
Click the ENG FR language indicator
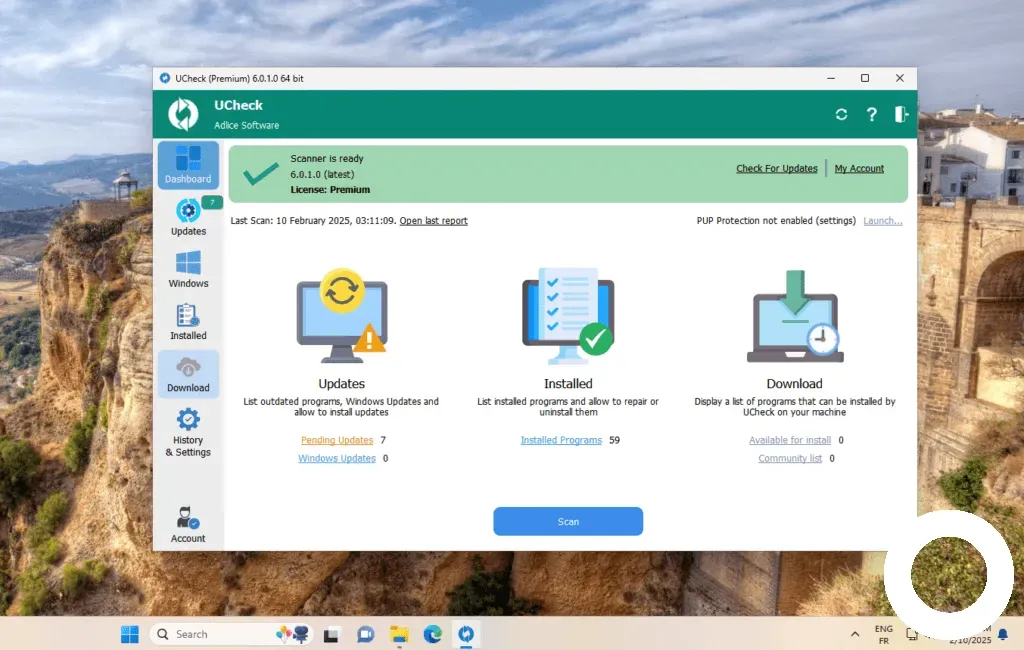coord(884,634)
